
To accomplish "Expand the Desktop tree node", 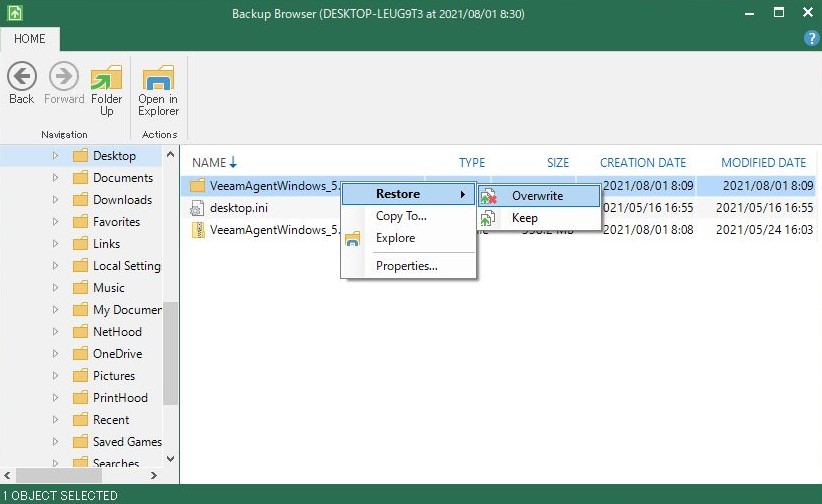I will pyautogui.click(x=55, y=156).
